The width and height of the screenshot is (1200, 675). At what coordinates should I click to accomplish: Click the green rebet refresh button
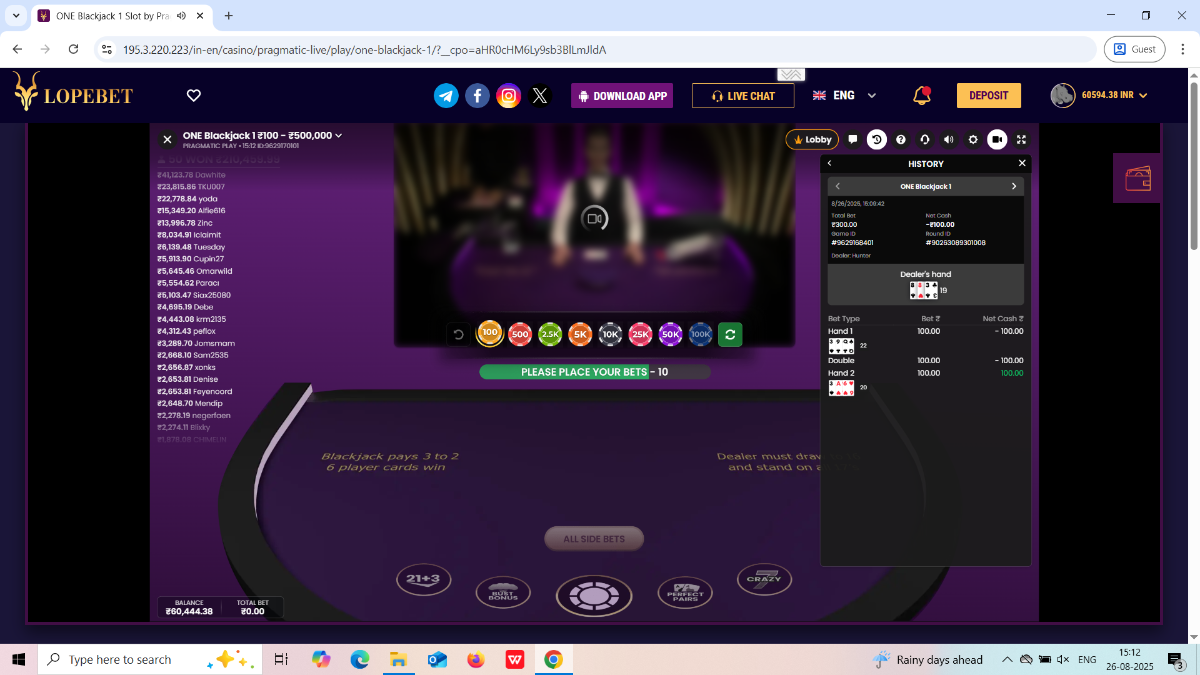coord(730,334)
